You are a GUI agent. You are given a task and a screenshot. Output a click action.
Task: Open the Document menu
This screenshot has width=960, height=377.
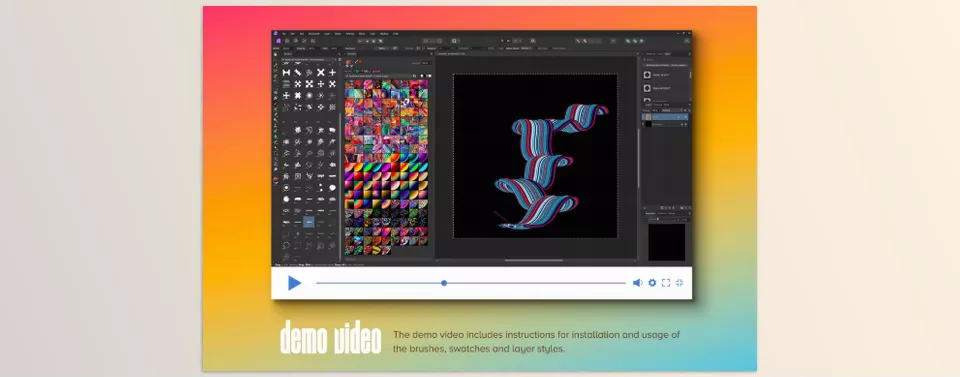click(314, 34)
